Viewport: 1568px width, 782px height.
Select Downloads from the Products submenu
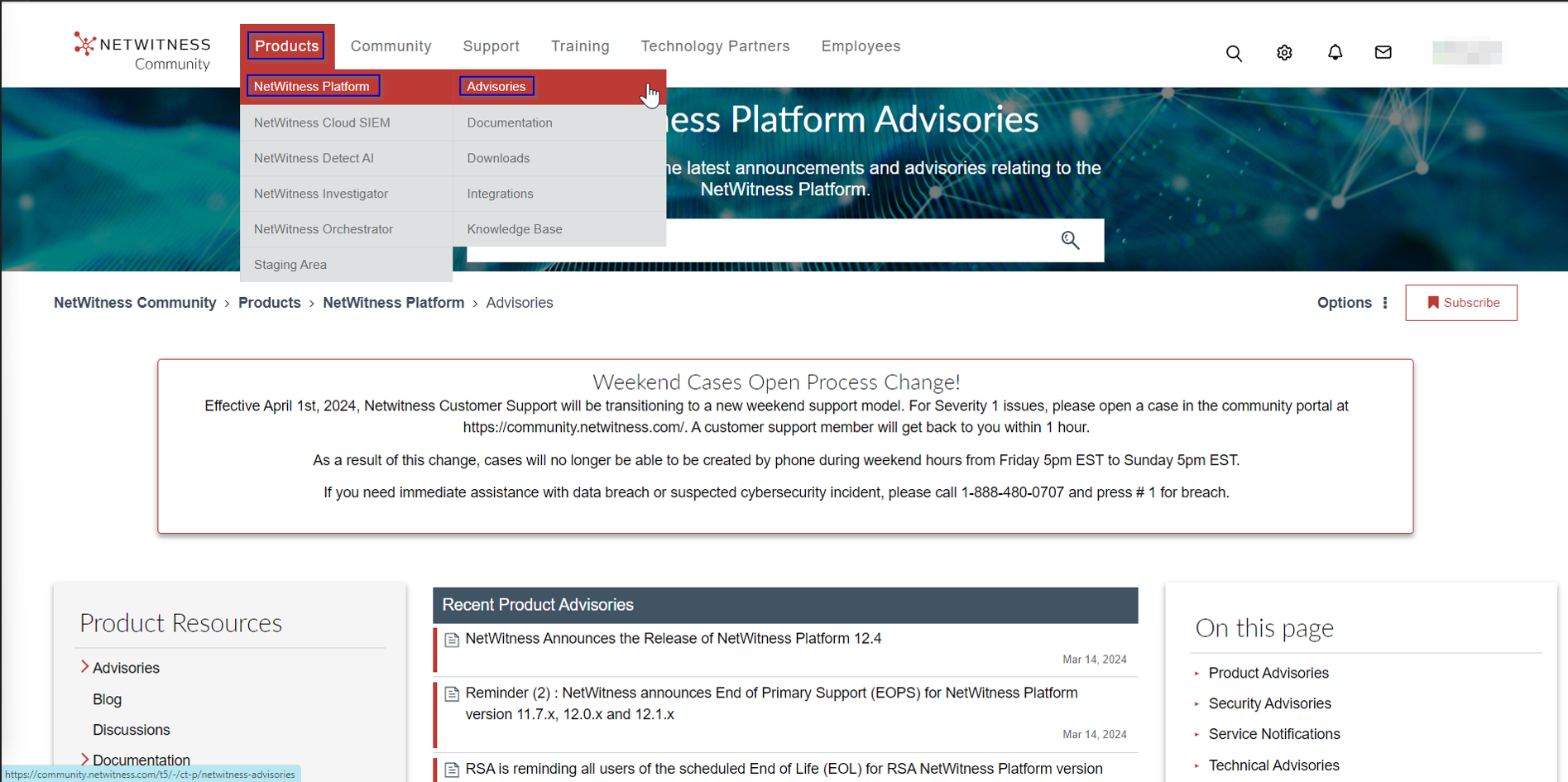coord(498,158)
